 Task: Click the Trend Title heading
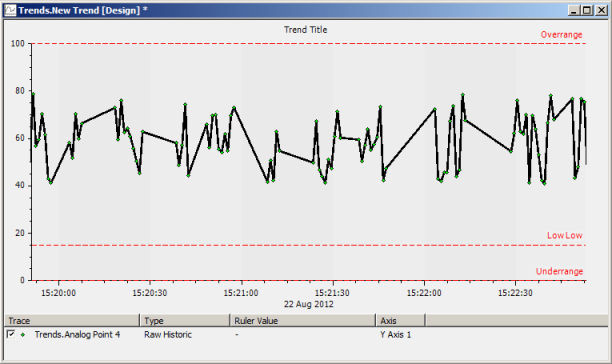tap(306, 30)
